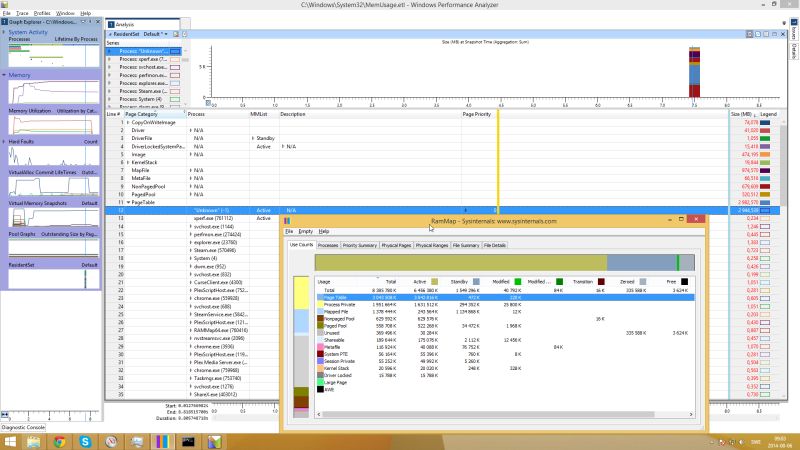
Task: Open Window menu in Performance Analyzer
Action: (x=65, y=13)
